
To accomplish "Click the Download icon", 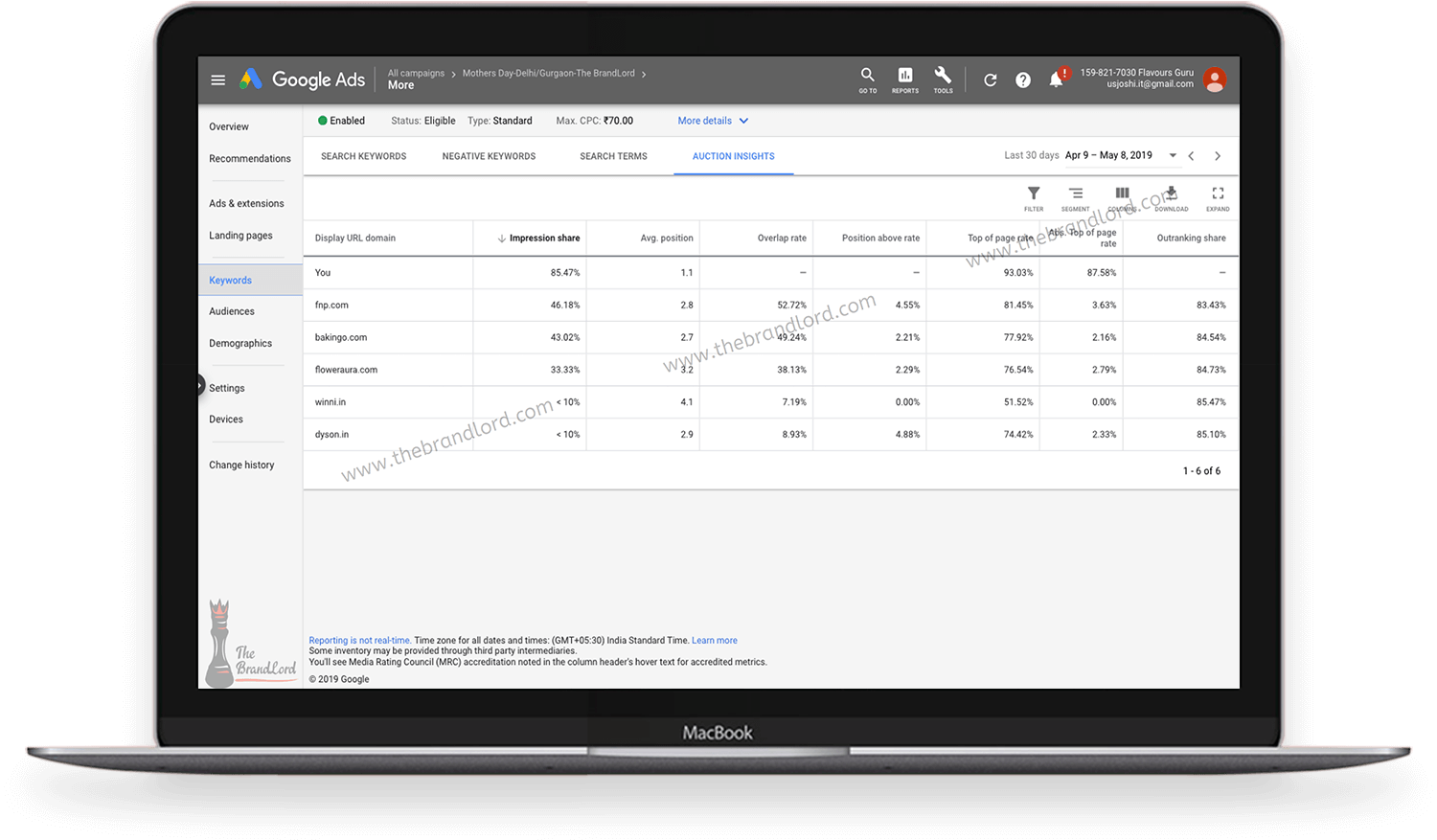I will [x=1171, y=198].
